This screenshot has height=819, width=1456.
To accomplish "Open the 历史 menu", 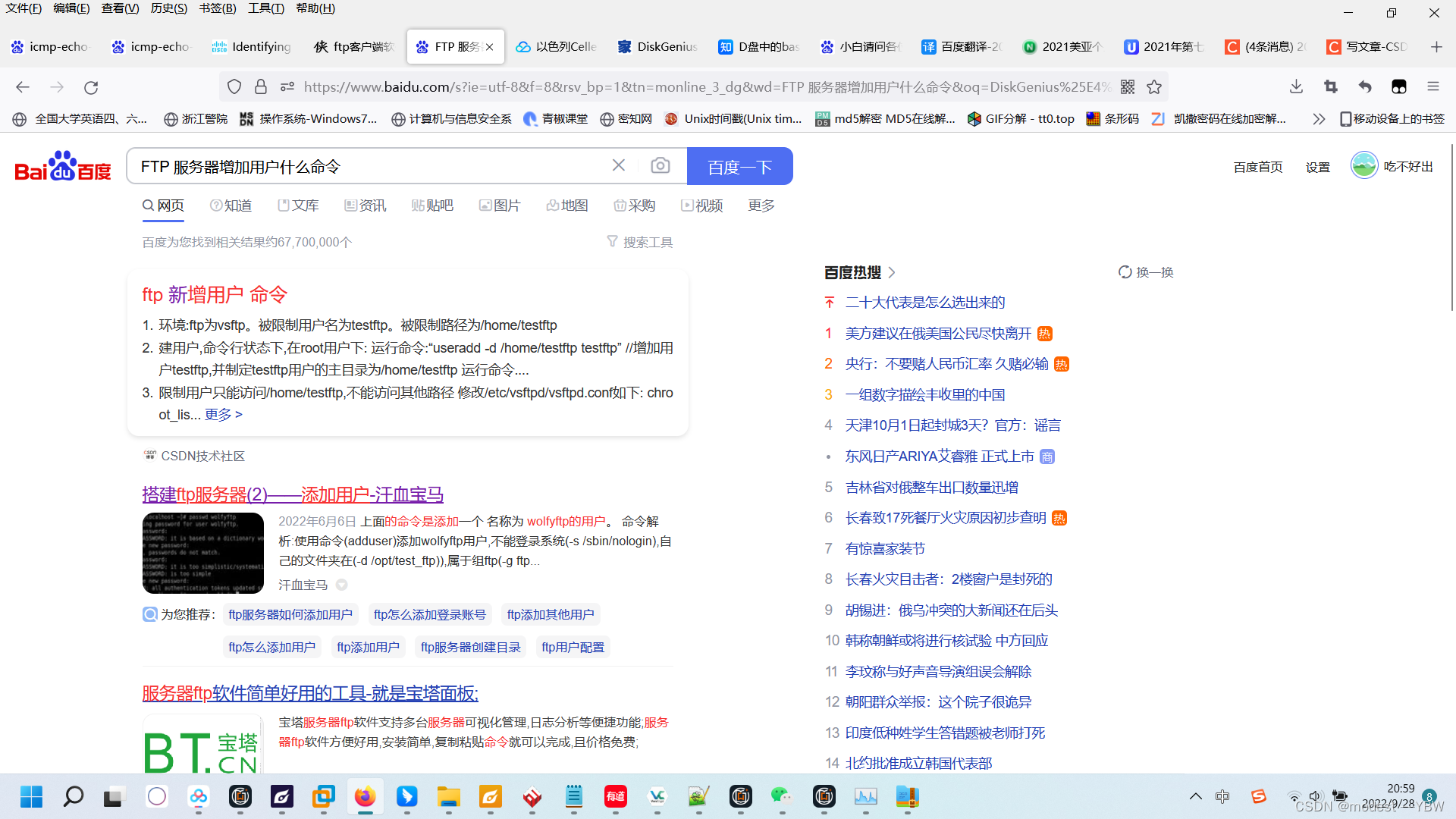I will pyautogui.click(x=168, y=8).
